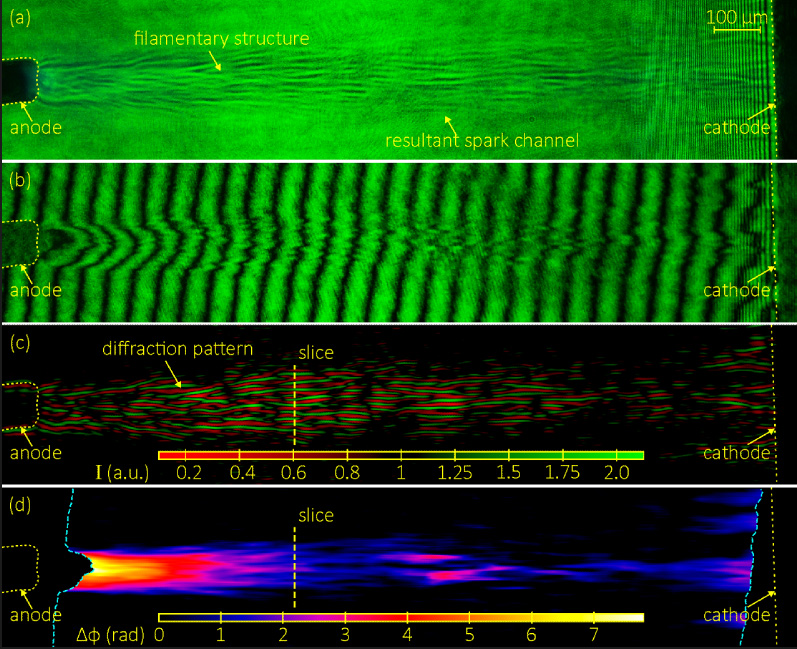This screenshot has width=797, height=649.
Task: Select the "cathode" label in panel (c)
Action: 736,453
